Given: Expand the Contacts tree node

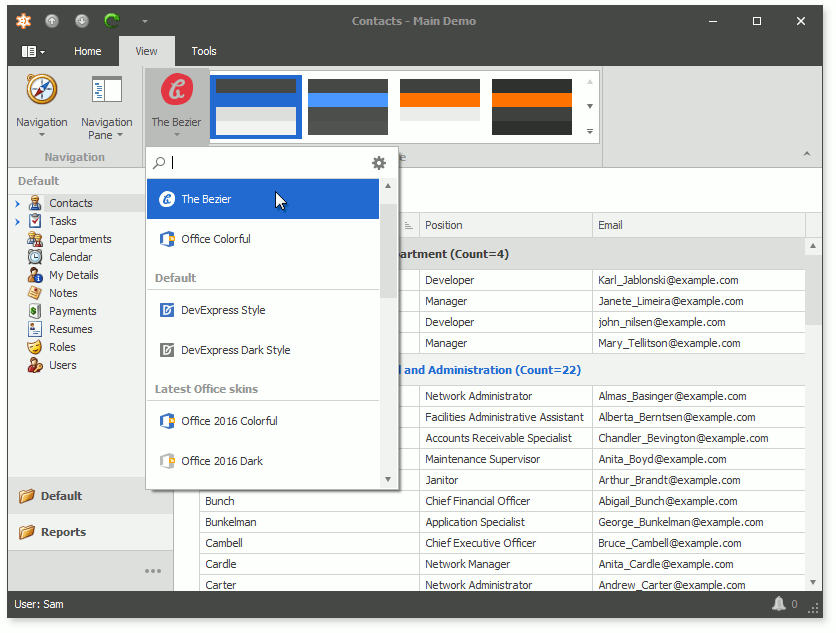Looking at the screenshot, I should click(18, 203).
